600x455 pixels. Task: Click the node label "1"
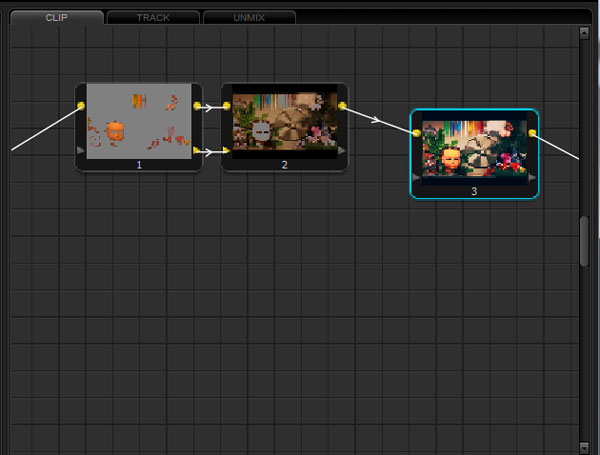tap(139, 165)
